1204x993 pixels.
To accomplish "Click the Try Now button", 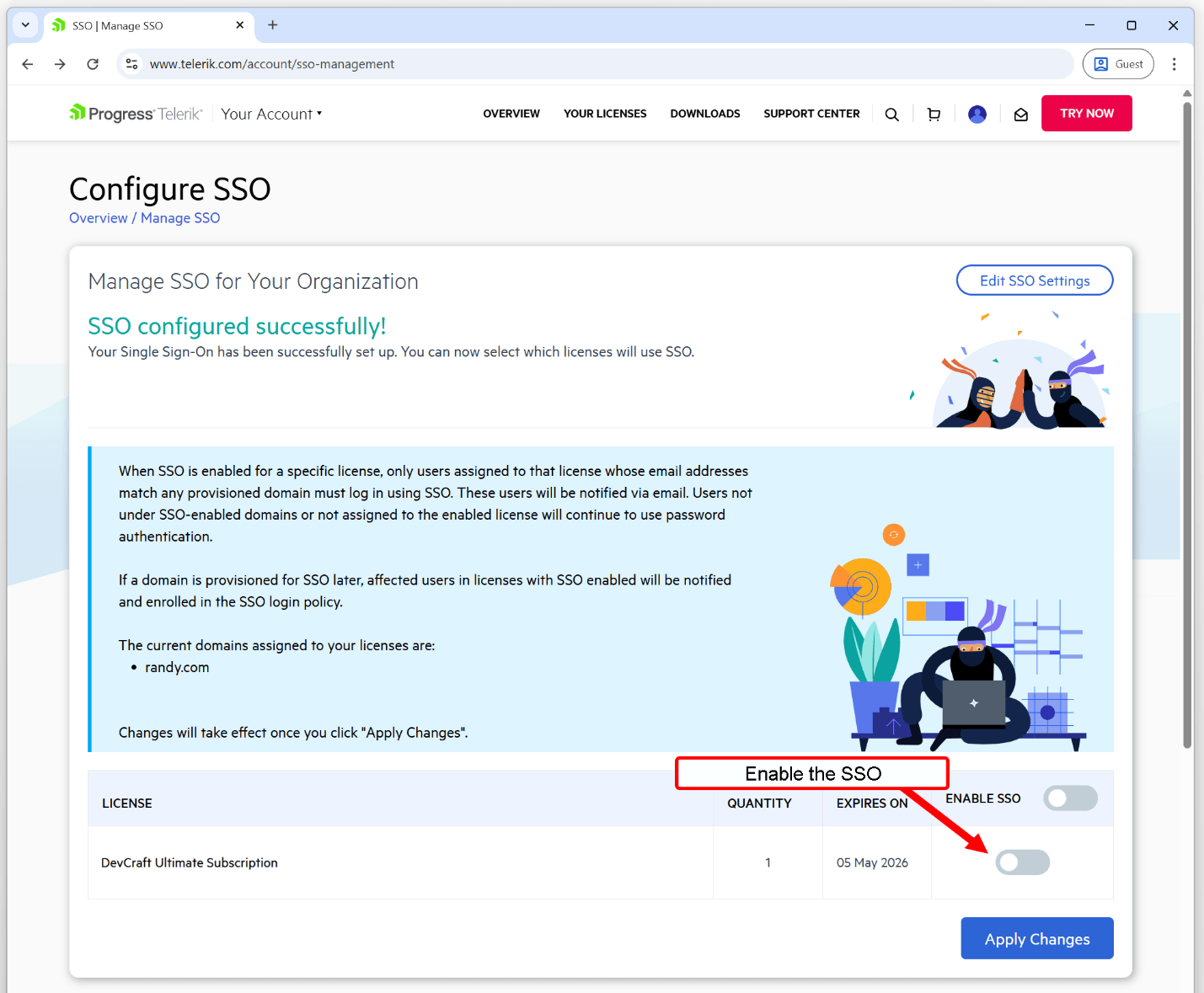I will click(x=1087, y=113).
